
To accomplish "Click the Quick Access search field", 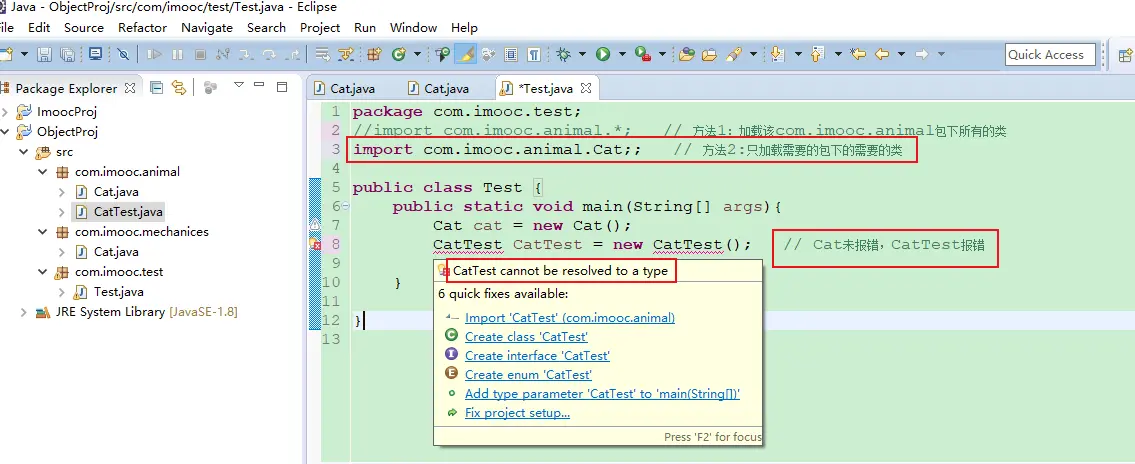I will tap(1049, 54).
